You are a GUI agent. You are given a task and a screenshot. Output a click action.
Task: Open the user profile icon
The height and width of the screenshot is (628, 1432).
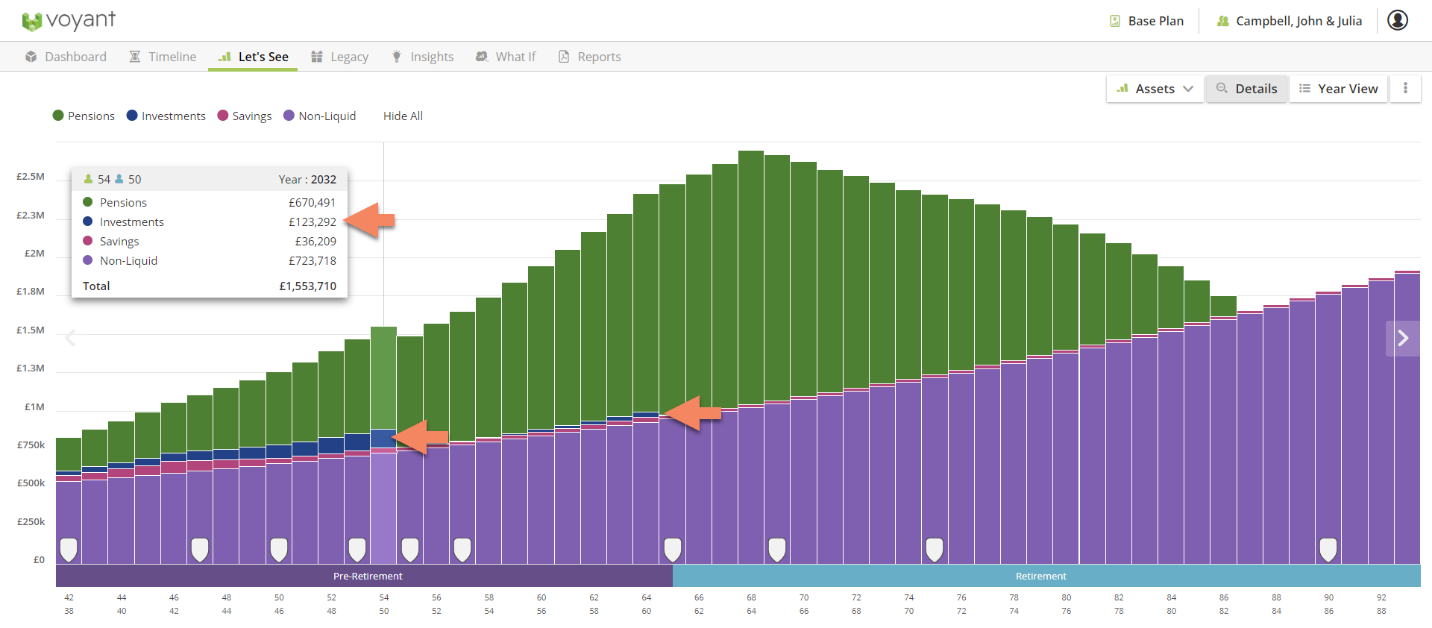coord(1398,20)
